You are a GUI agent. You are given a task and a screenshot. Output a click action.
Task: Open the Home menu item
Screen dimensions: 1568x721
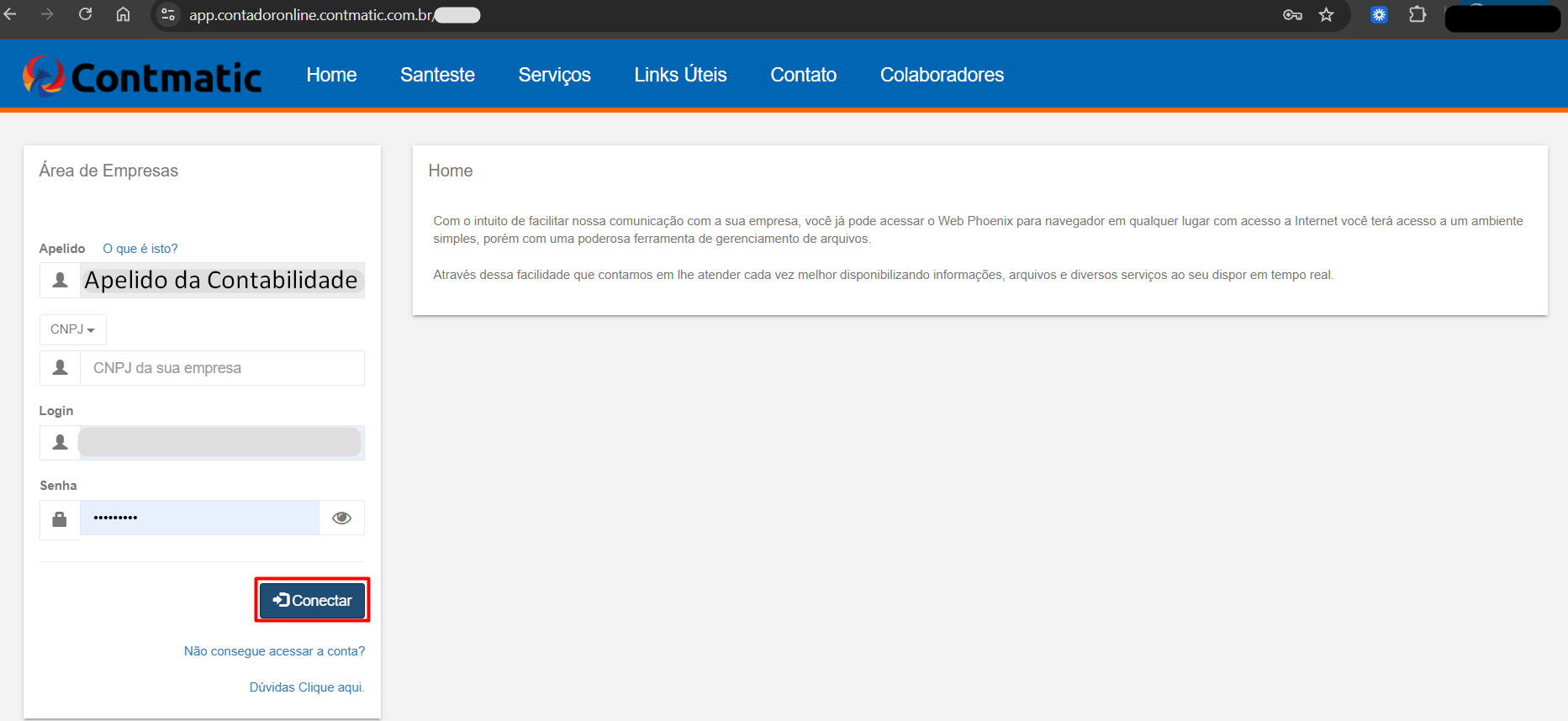click(331, 75)
